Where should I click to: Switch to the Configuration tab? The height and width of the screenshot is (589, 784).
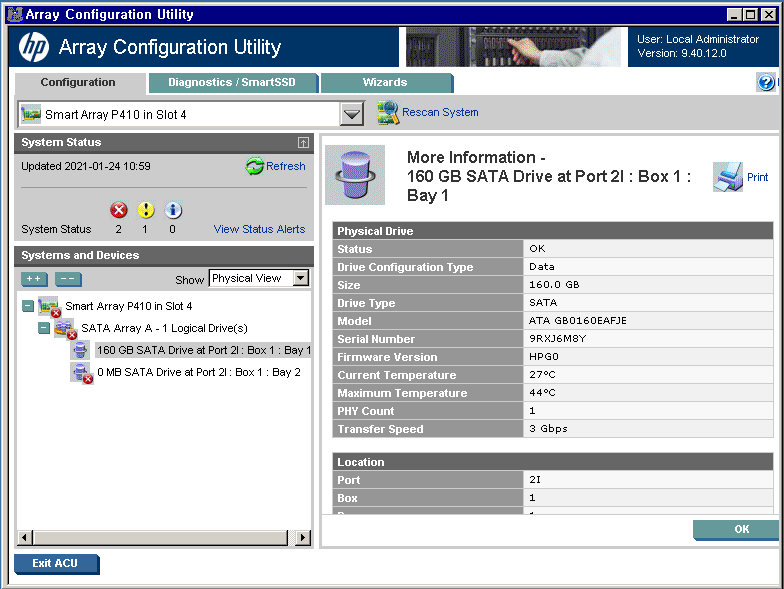tap(78, 82)
